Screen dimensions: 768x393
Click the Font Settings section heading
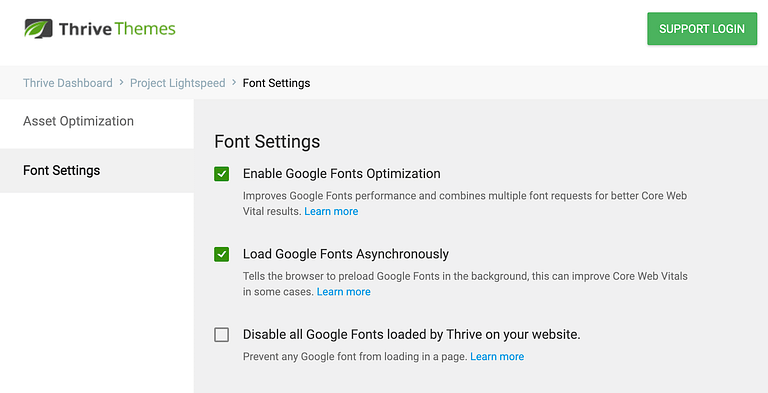267,141
